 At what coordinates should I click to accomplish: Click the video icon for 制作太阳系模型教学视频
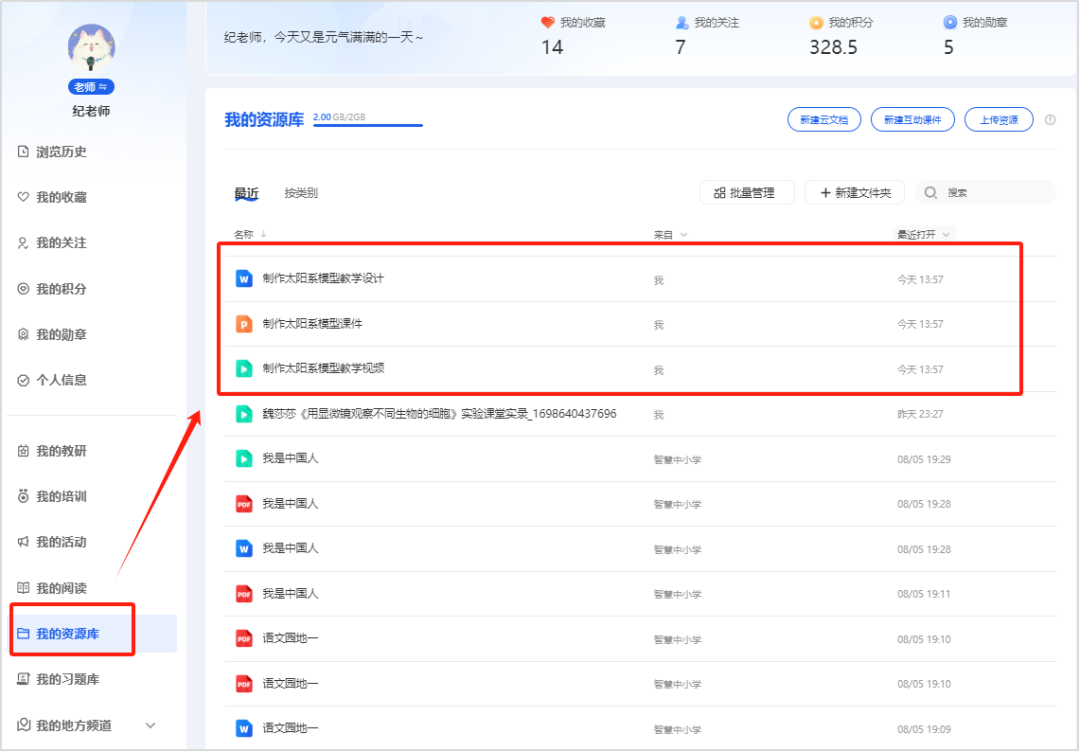(244, 368)
